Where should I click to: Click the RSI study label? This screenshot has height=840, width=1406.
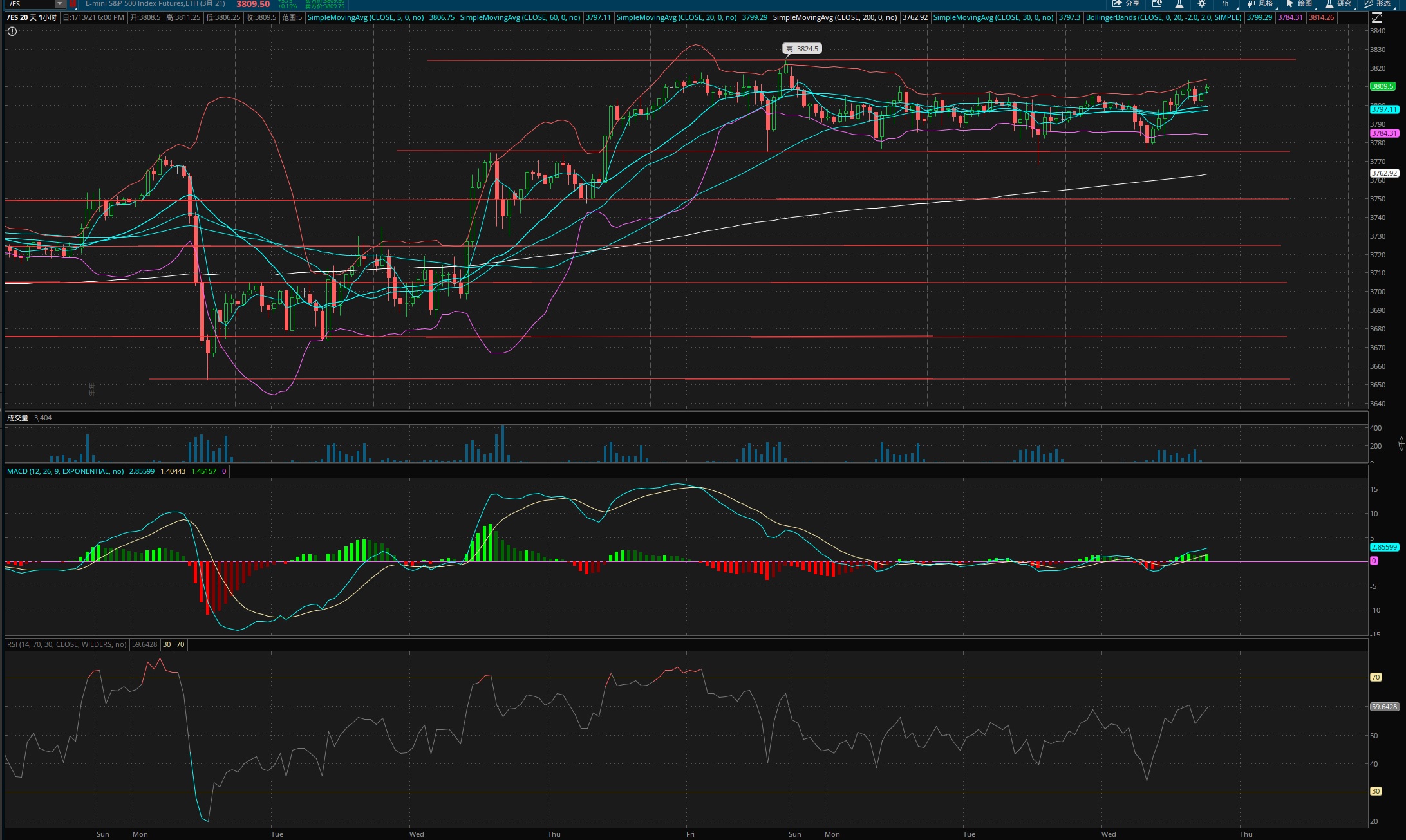(x=66, y=644)
